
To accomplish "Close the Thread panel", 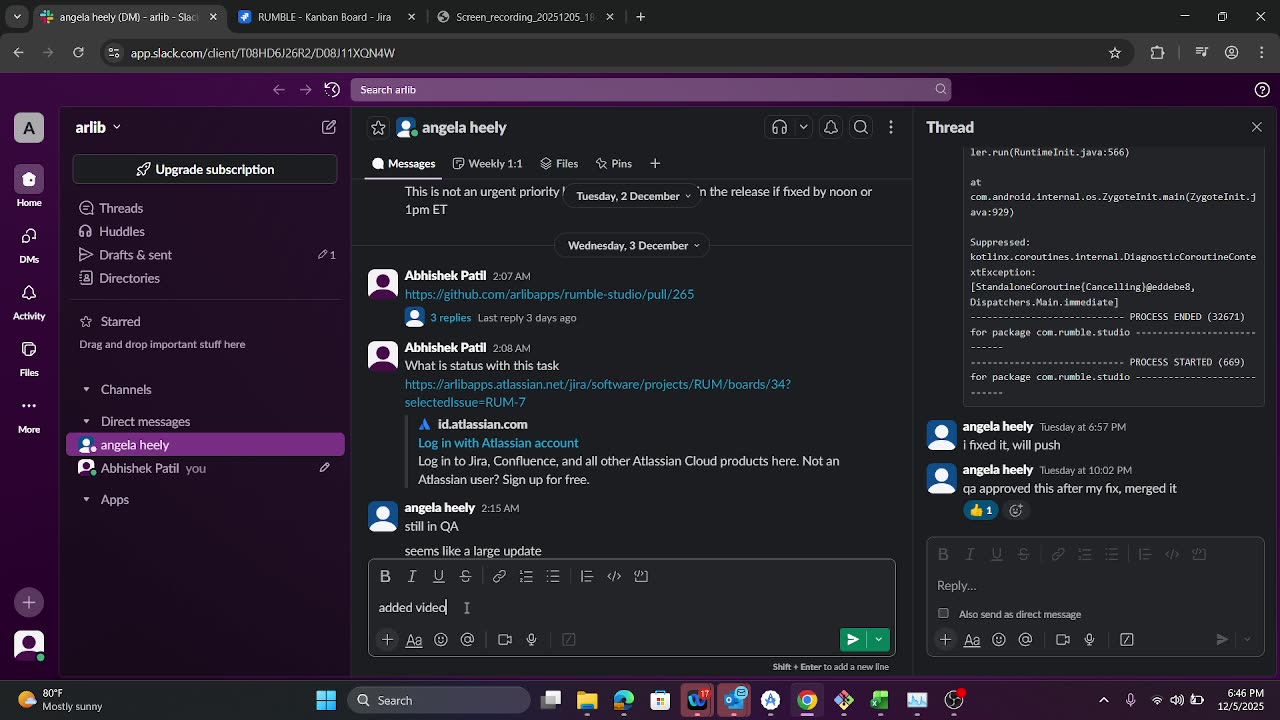I will click(x=1257, y=127).
